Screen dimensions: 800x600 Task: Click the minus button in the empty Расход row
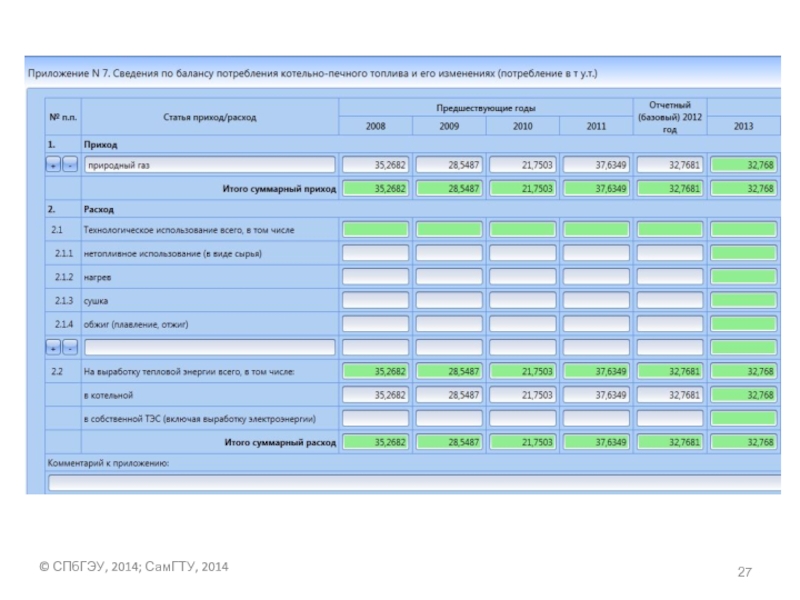point(69,347)
